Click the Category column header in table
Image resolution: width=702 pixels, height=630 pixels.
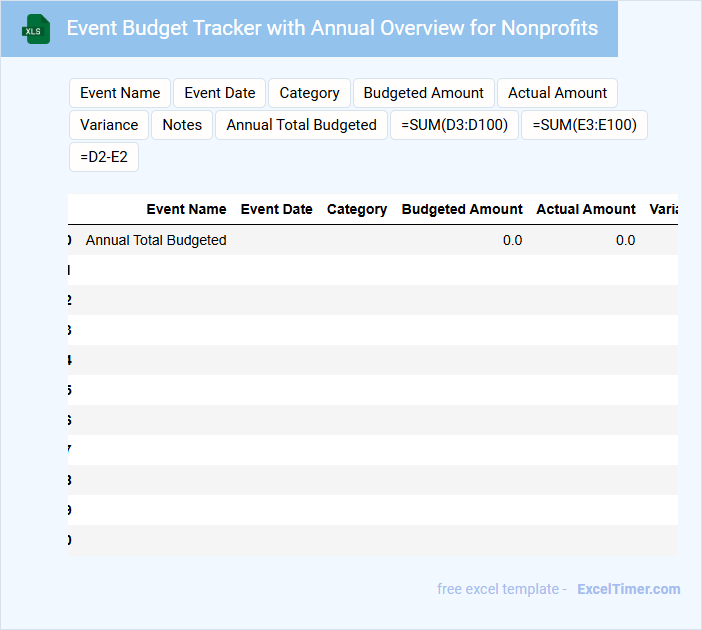point(357,209)
